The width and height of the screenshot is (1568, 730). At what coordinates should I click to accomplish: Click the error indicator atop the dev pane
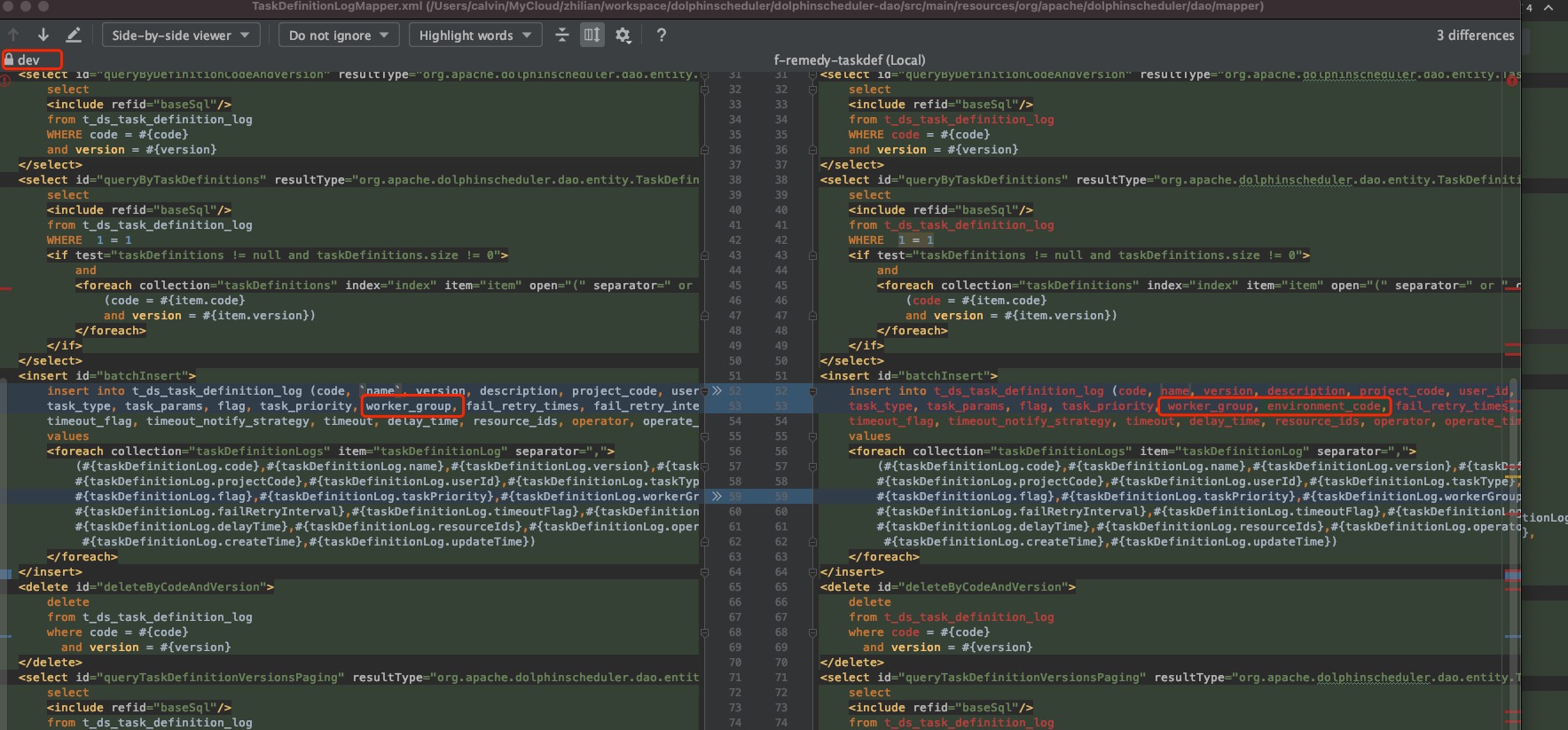click(5, 81)
